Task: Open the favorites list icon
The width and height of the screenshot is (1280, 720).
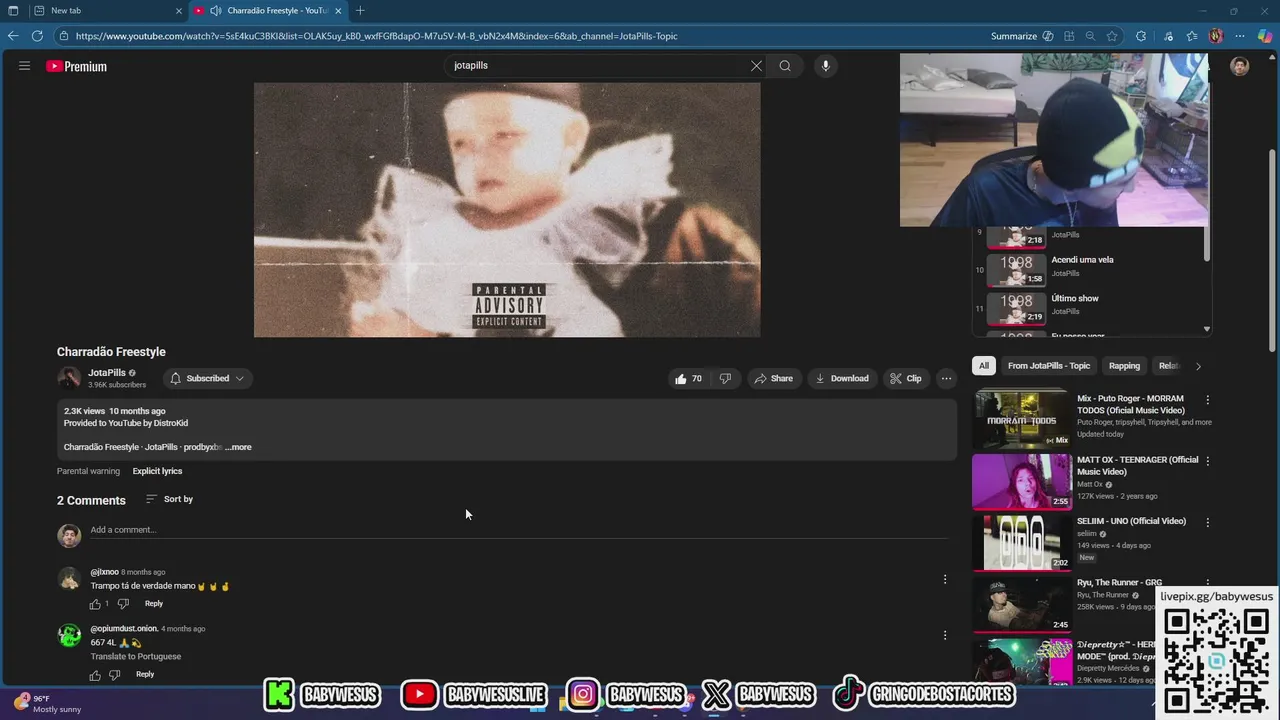Action: point(1191,36)
